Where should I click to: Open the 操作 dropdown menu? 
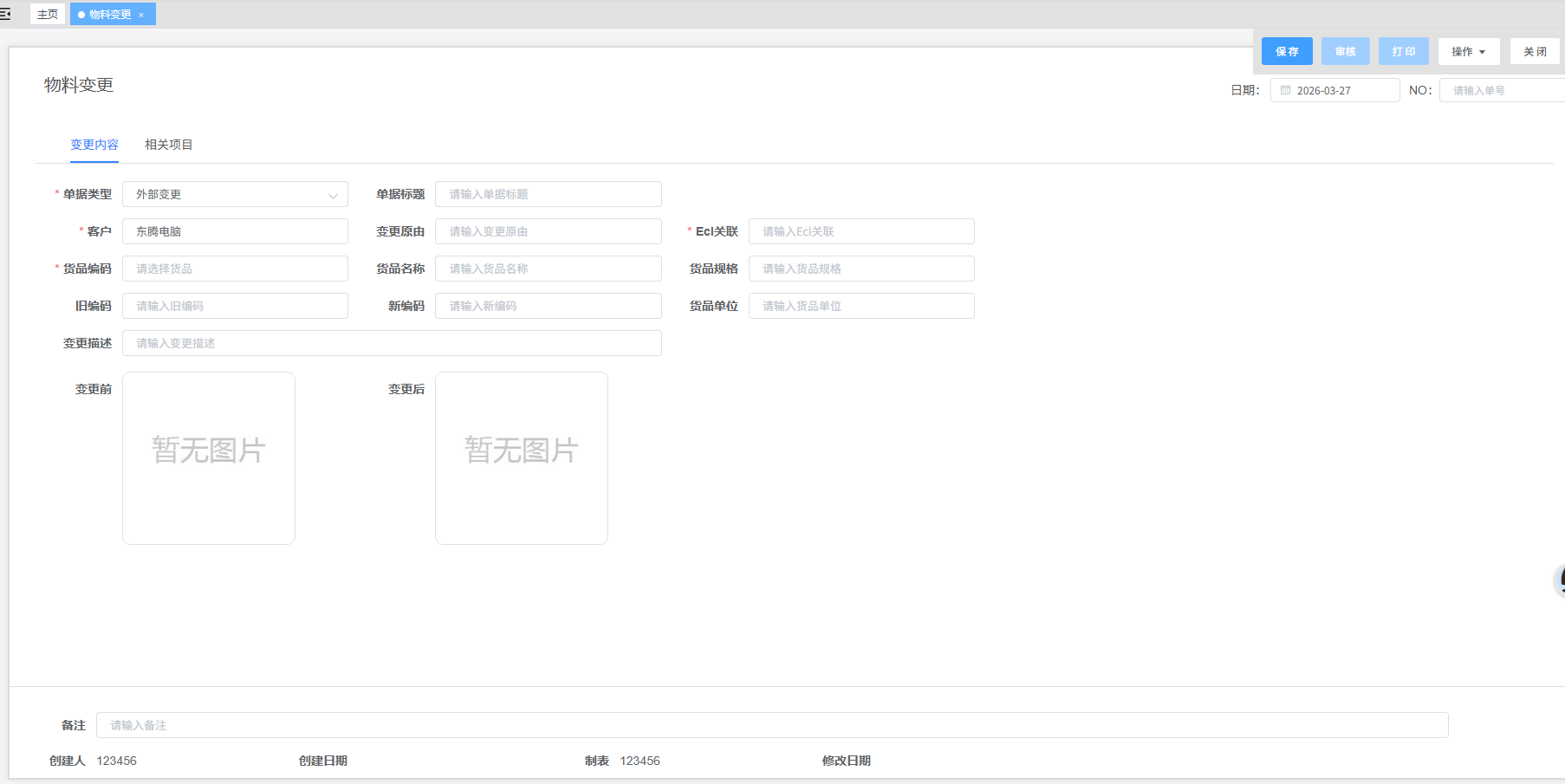1468,52
